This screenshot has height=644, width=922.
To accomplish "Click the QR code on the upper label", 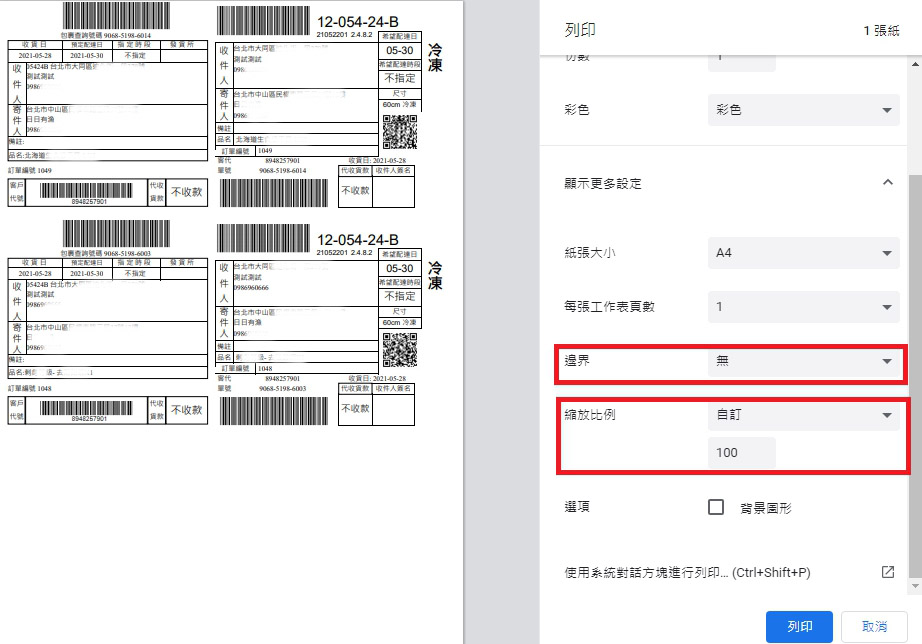I will pos(399,131).
